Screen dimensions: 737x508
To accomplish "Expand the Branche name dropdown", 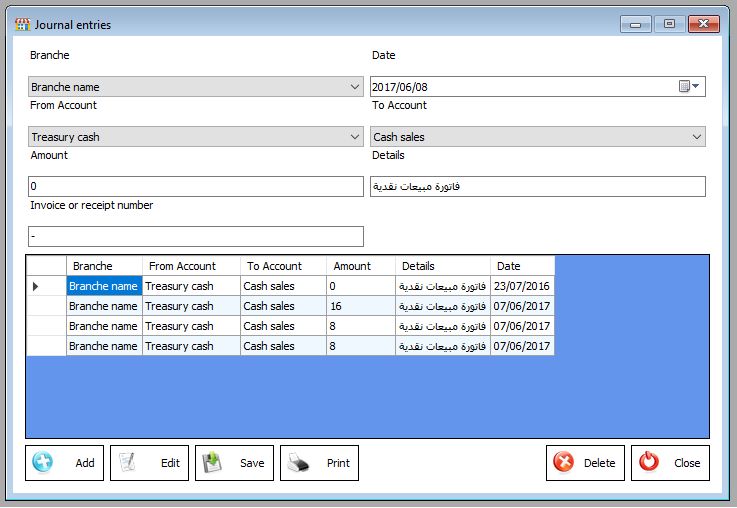I will (355, 87).
